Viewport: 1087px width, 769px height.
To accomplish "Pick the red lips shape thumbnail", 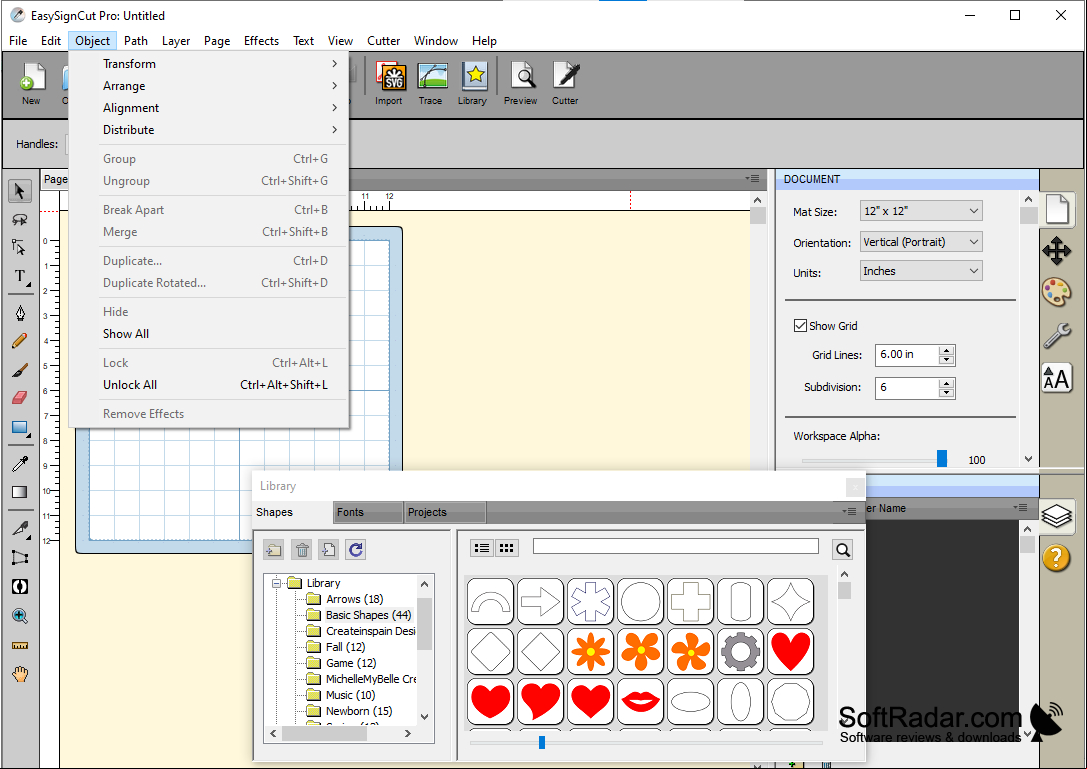I will click(x=641, y=701).
